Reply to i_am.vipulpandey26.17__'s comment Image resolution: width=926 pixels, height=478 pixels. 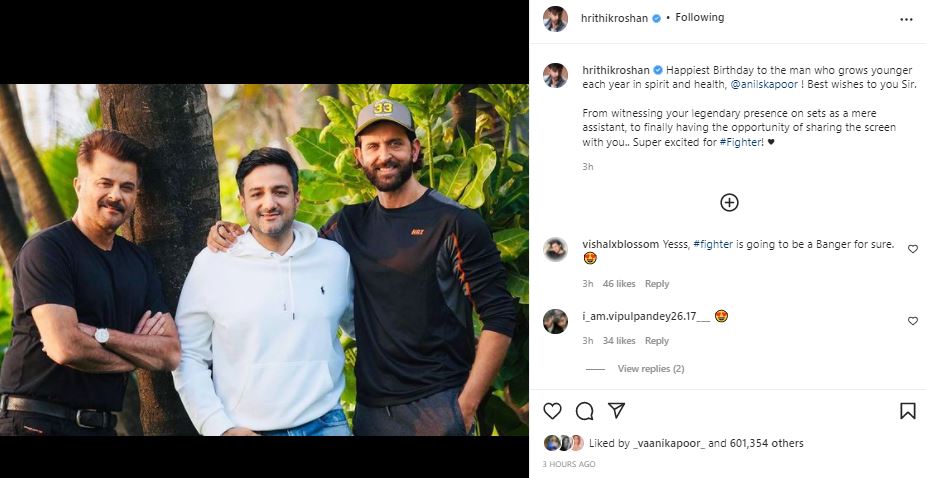click(x=656, y=341)
